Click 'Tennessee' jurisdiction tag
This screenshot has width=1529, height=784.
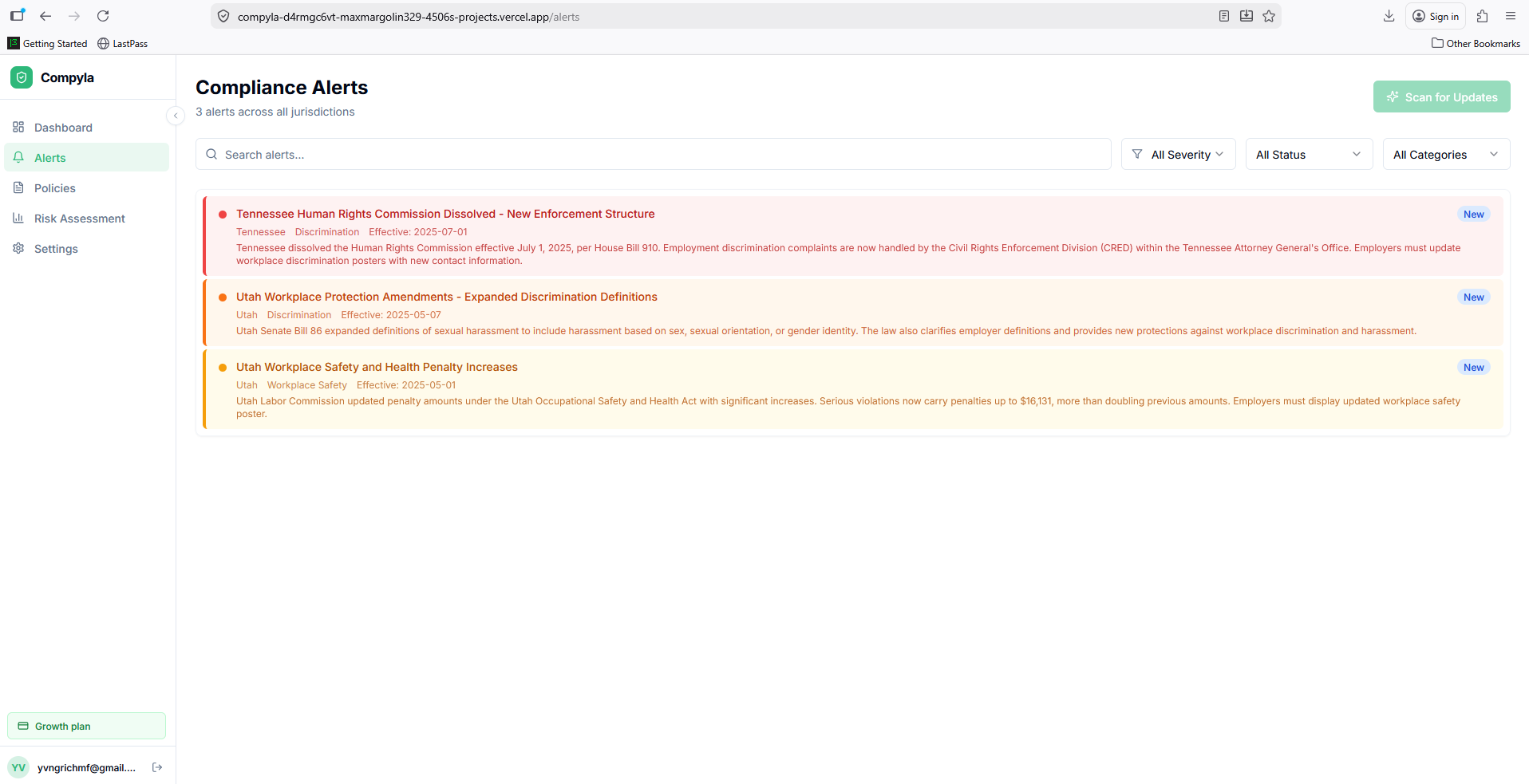[261, 232]
